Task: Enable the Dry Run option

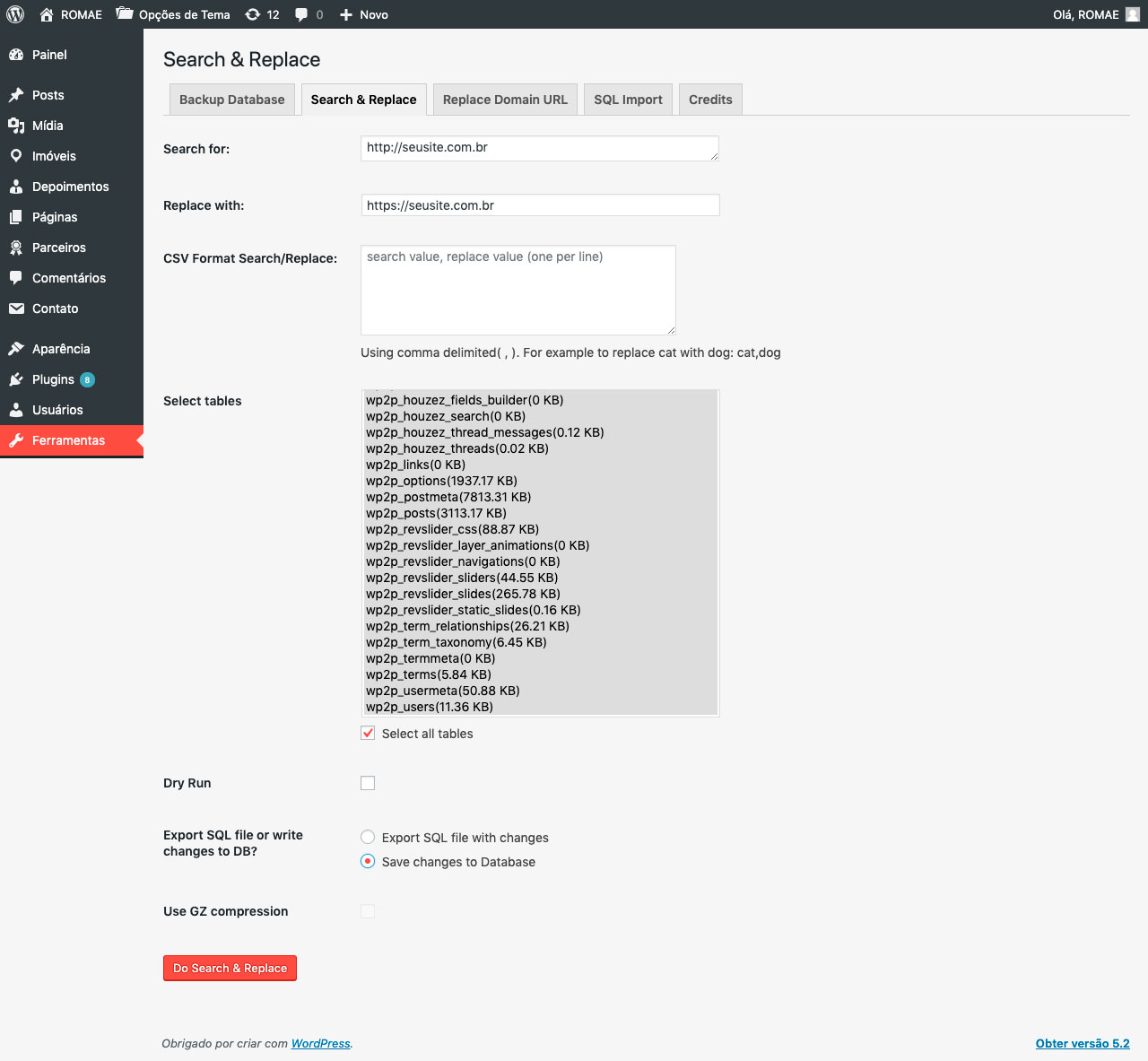Action: pos(368,782)
